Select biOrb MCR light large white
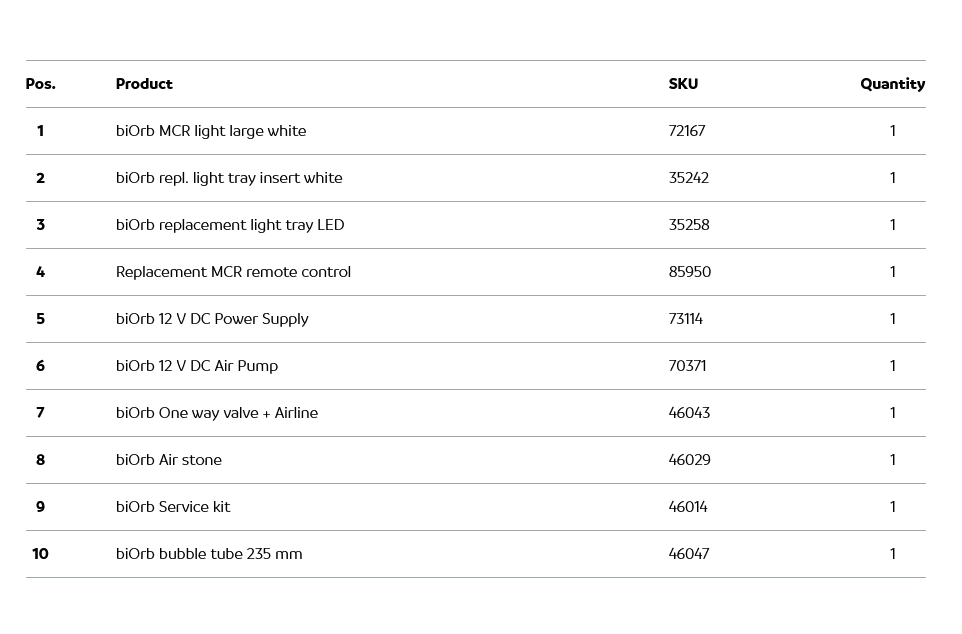The width and height of the screenshot is (962, 634). point(211,131)
